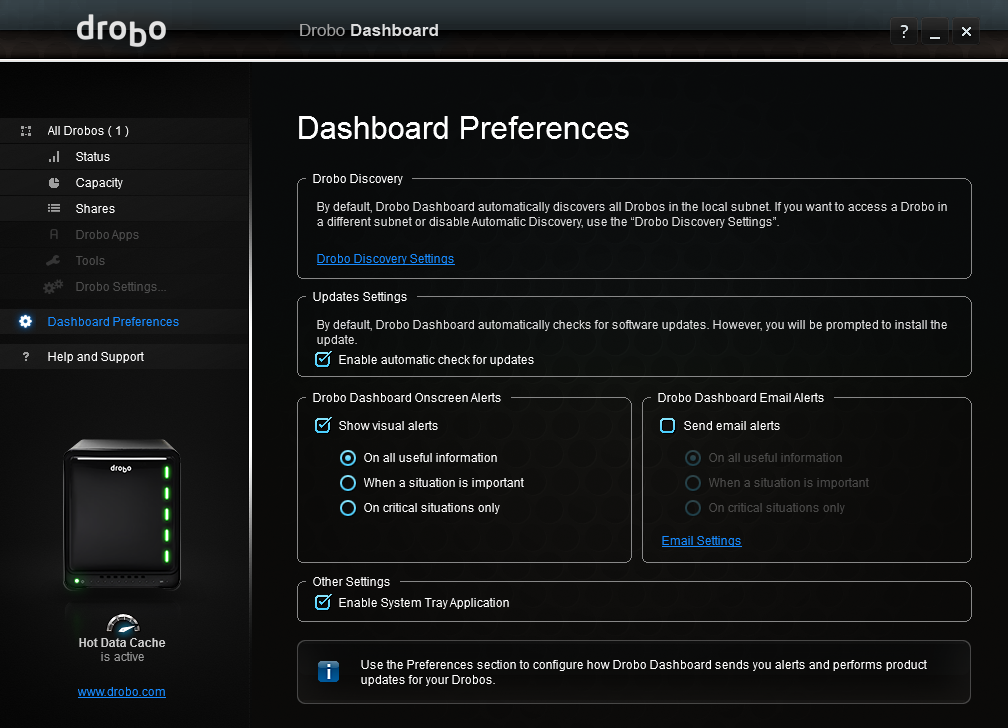Viewport: 1008px width, 728px height.
Task: Click the Status bar-chart icon
Action: click(54, 157)
